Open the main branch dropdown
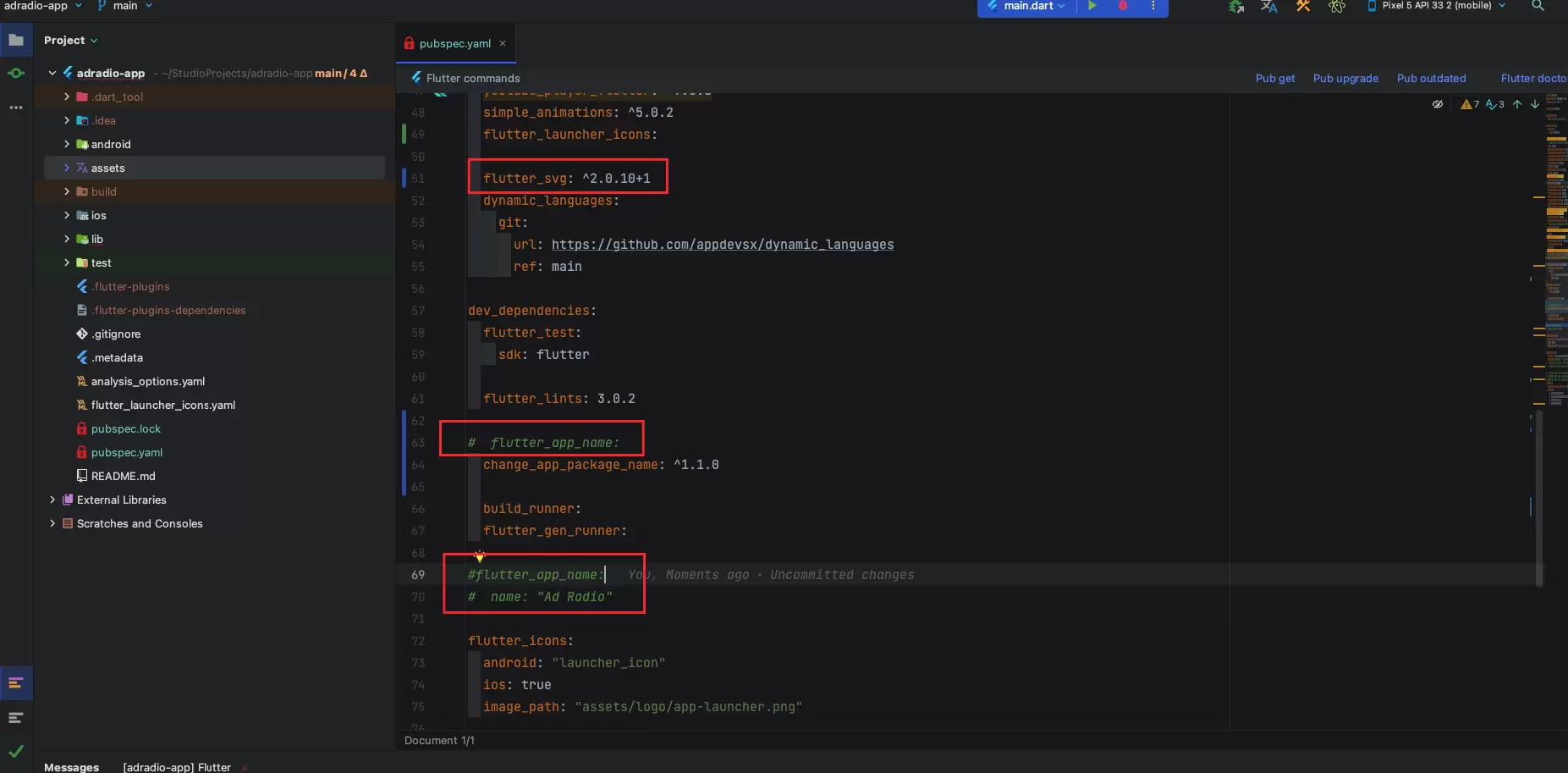Viewport: 1568px width, 773px height. [125, 6]
